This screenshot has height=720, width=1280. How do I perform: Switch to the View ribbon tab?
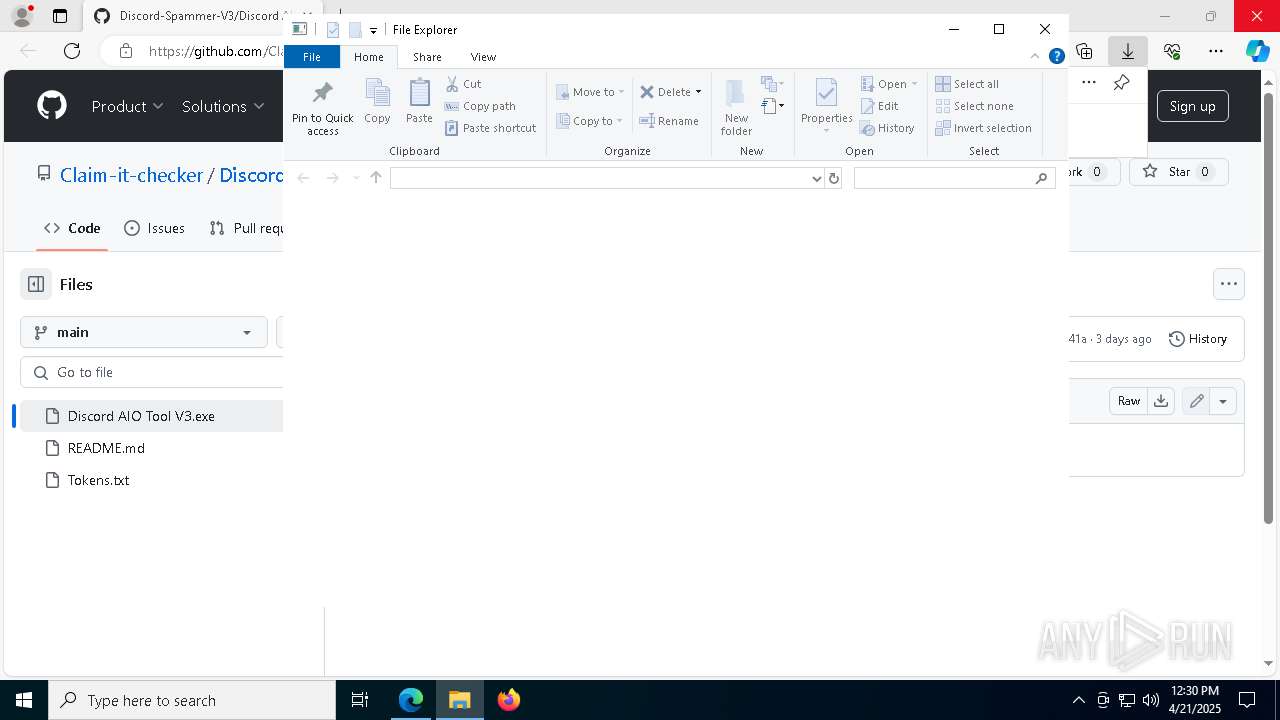pyautogui.click(x=483, y=57)
